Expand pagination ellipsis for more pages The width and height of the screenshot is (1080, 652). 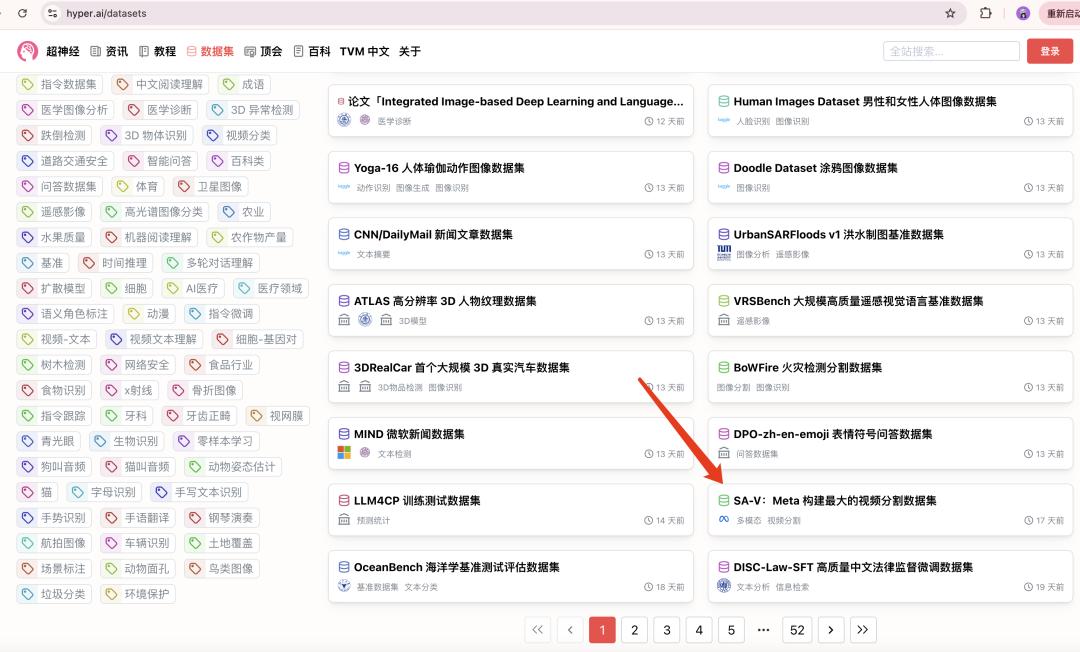763,629
